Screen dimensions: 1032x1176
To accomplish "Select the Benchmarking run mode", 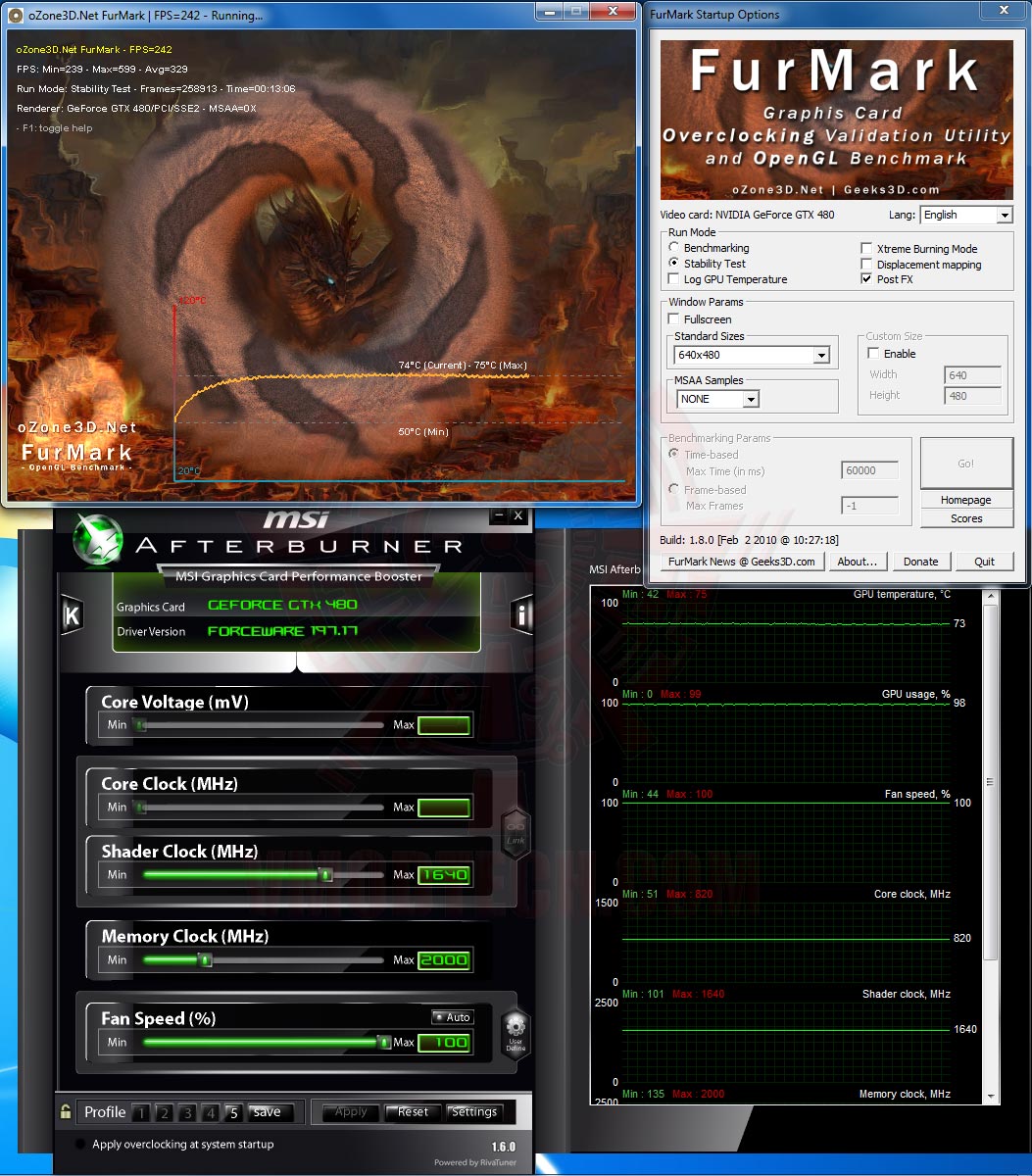I will [x=674, y=248].
